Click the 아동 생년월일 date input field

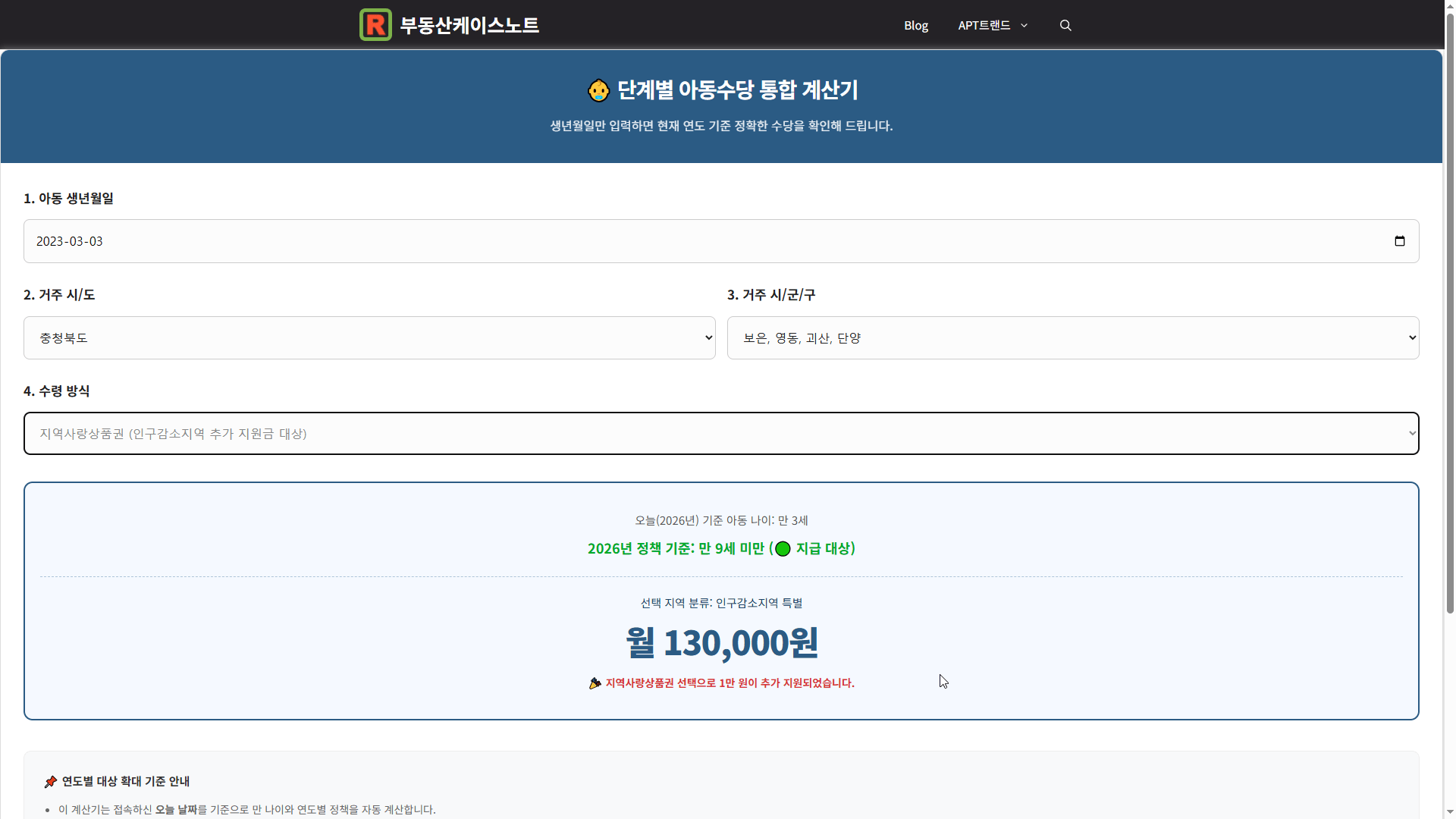(x=682, y=241)
